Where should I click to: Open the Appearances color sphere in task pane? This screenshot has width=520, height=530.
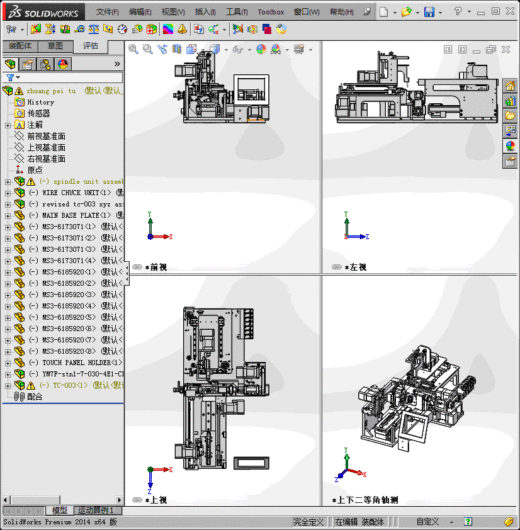coord(510,146)
